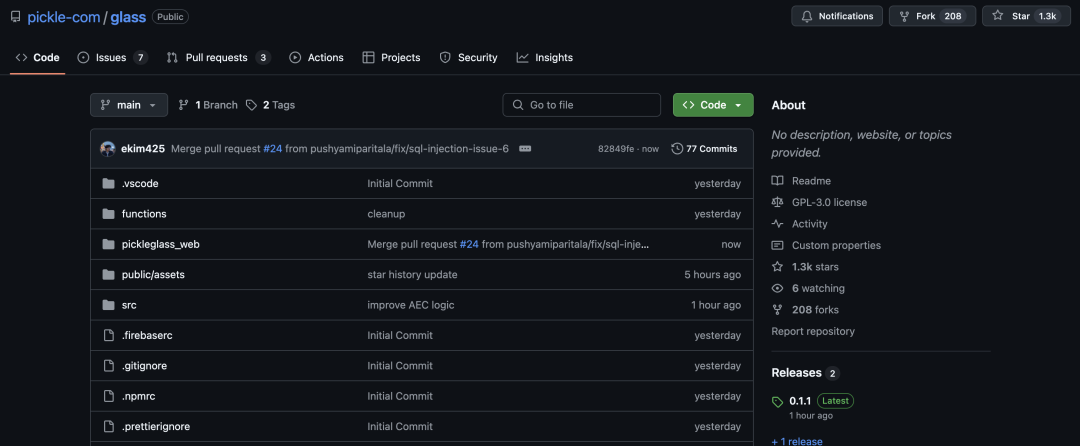
Task: Expand commit message ellipsis button
Action: coord(525,149)
